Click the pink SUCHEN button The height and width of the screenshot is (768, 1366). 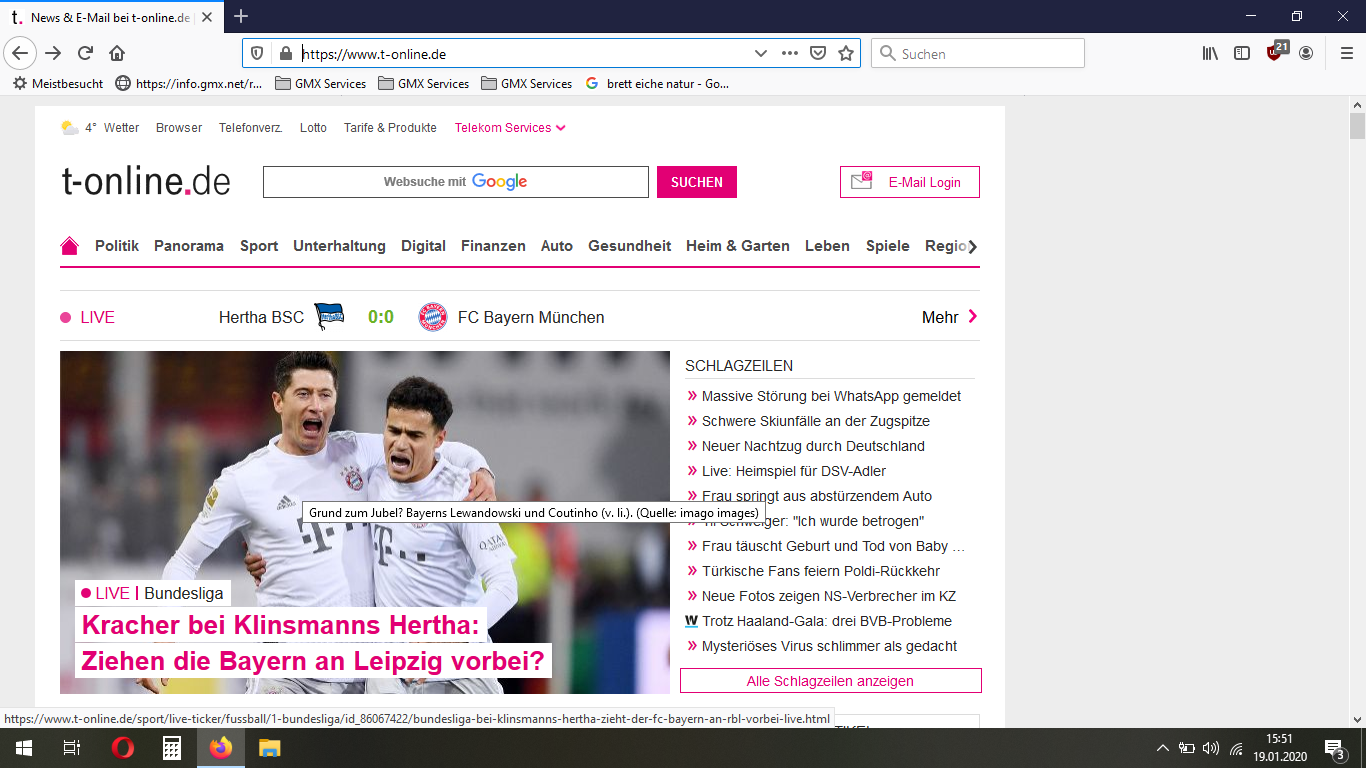(696, 182)
